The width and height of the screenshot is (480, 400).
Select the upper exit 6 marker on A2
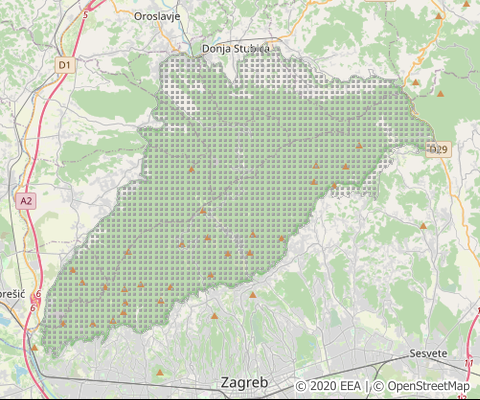38,294
